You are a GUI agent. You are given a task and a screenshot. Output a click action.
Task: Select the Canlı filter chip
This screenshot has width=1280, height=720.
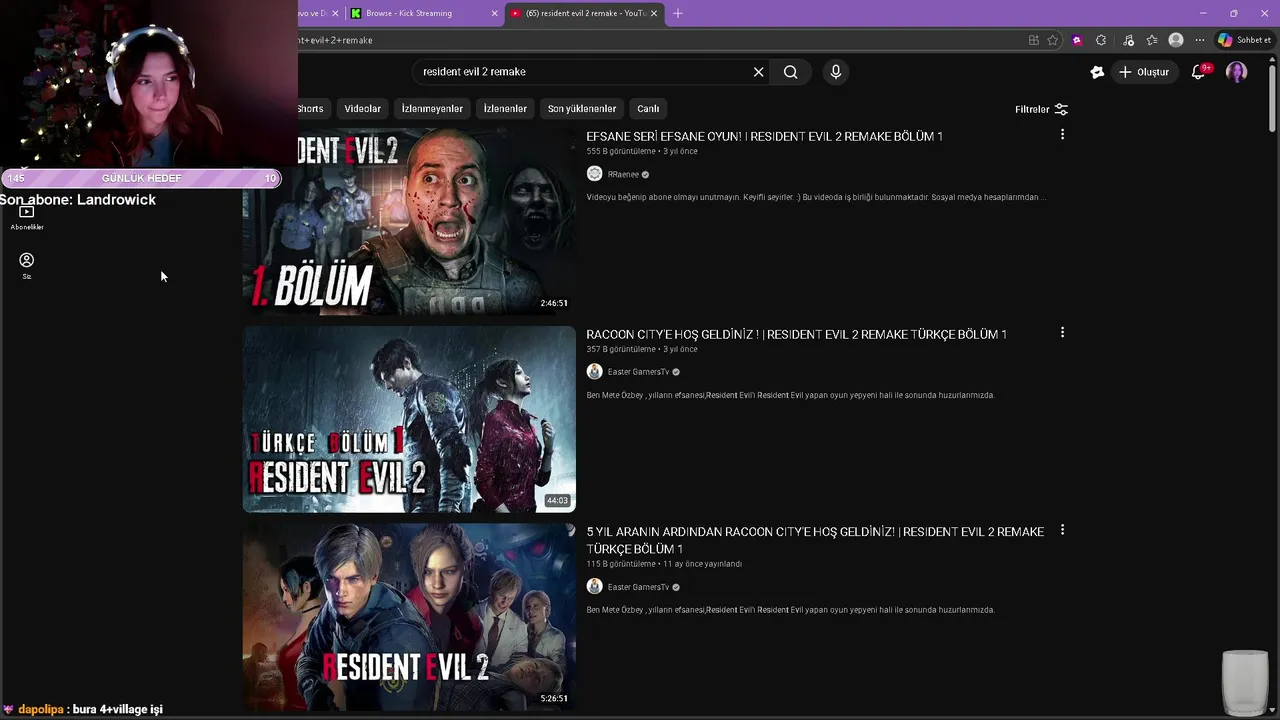(648, 109)
